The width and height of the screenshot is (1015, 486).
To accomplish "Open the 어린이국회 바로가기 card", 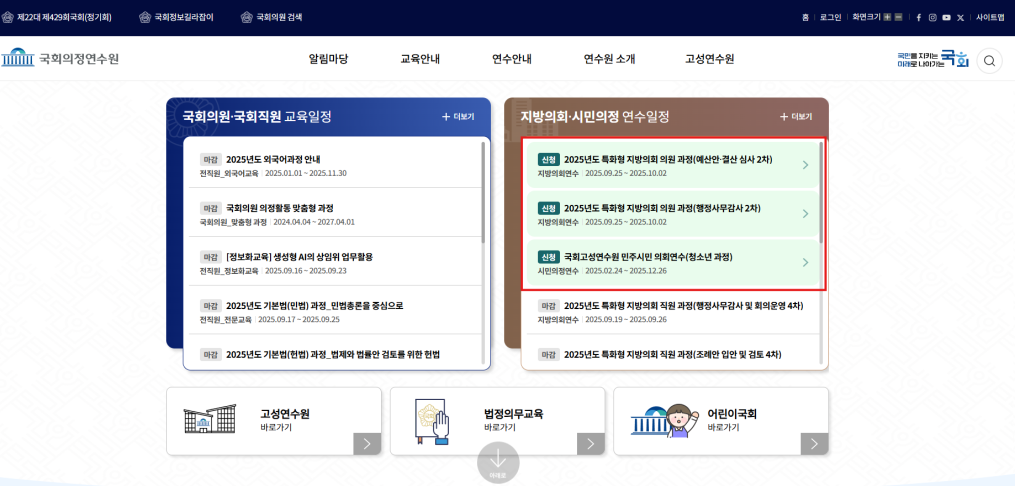I will pyautogui.click(x=720, y=421).
